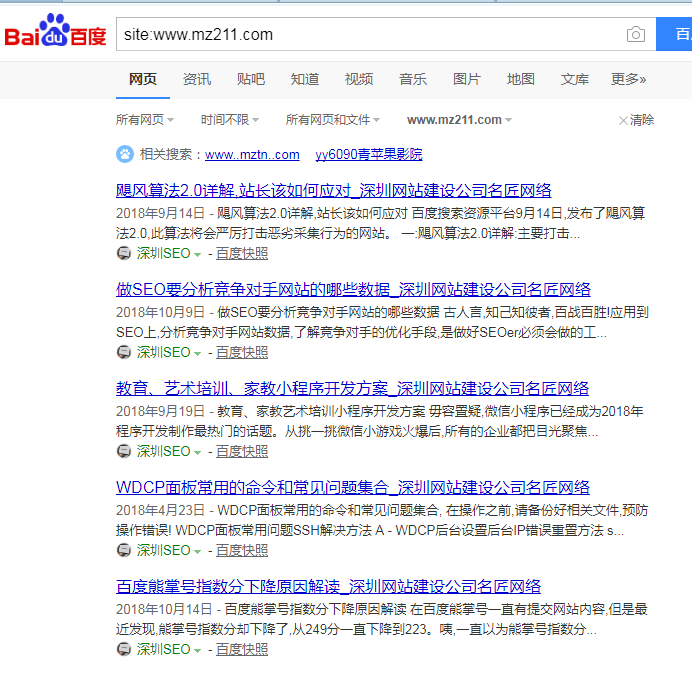This screenshot has width=692, height=677.
Task: Open the 知道 tab
Action: tap(305, 79)
